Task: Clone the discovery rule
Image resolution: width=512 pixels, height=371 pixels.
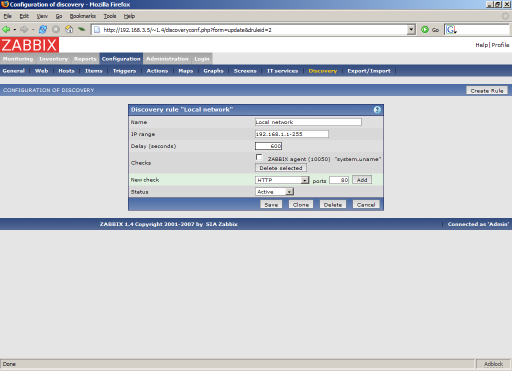Action: [301, 205]
